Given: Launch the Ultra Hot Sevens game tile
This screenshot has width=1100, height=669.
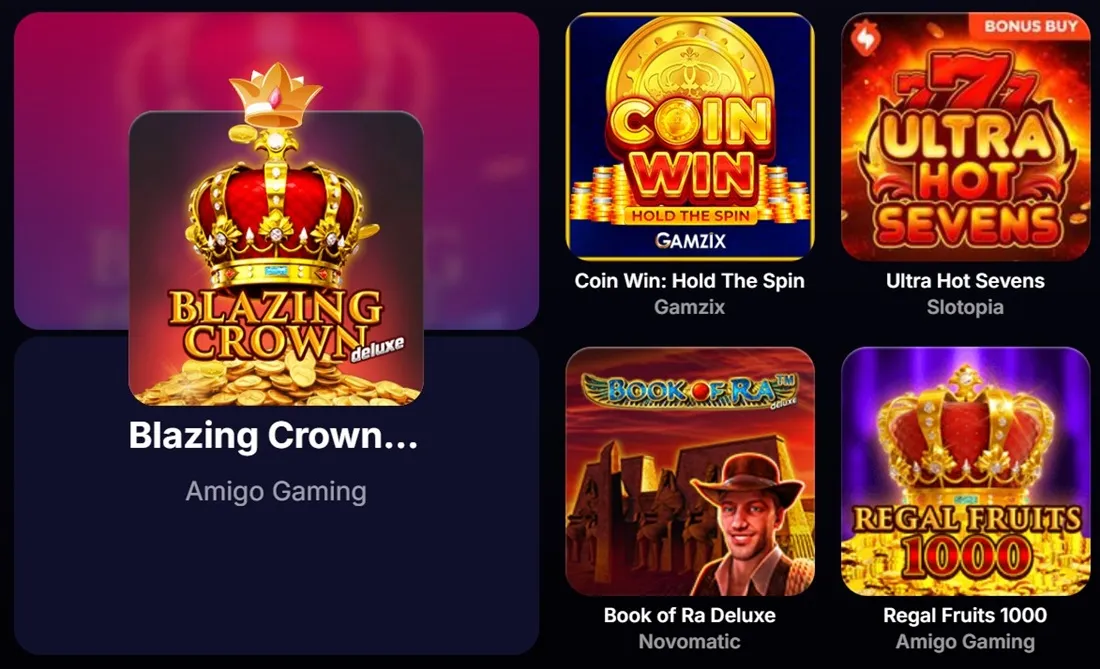Looking at the screenshot, I should tap(965, 137).
